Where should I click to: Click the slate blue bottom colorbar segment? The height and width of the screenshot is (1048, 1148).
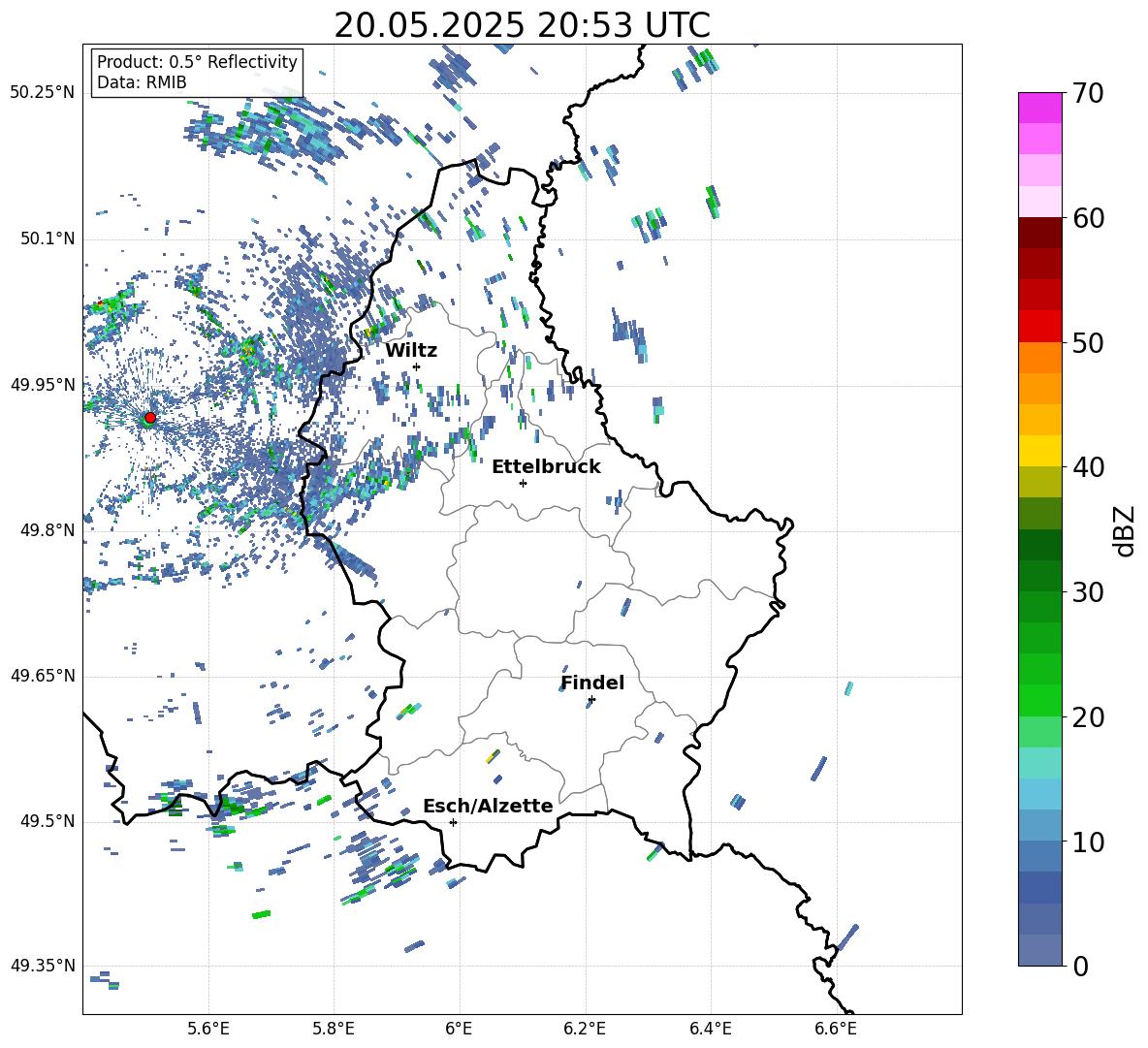(1039, 950)
